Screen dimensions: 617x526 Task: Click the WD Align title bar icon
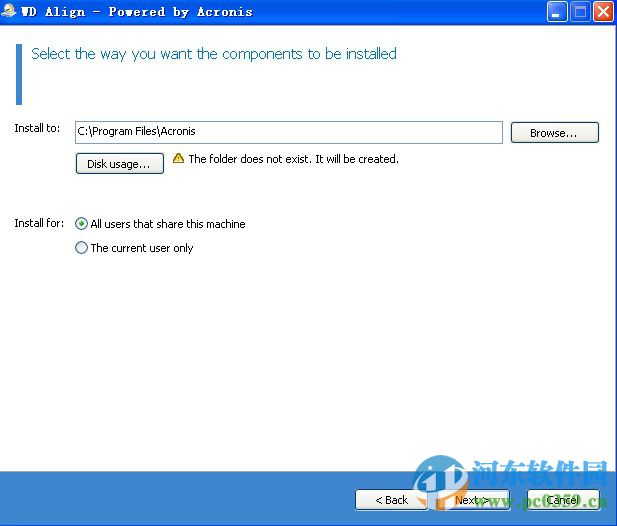(8, 11)
